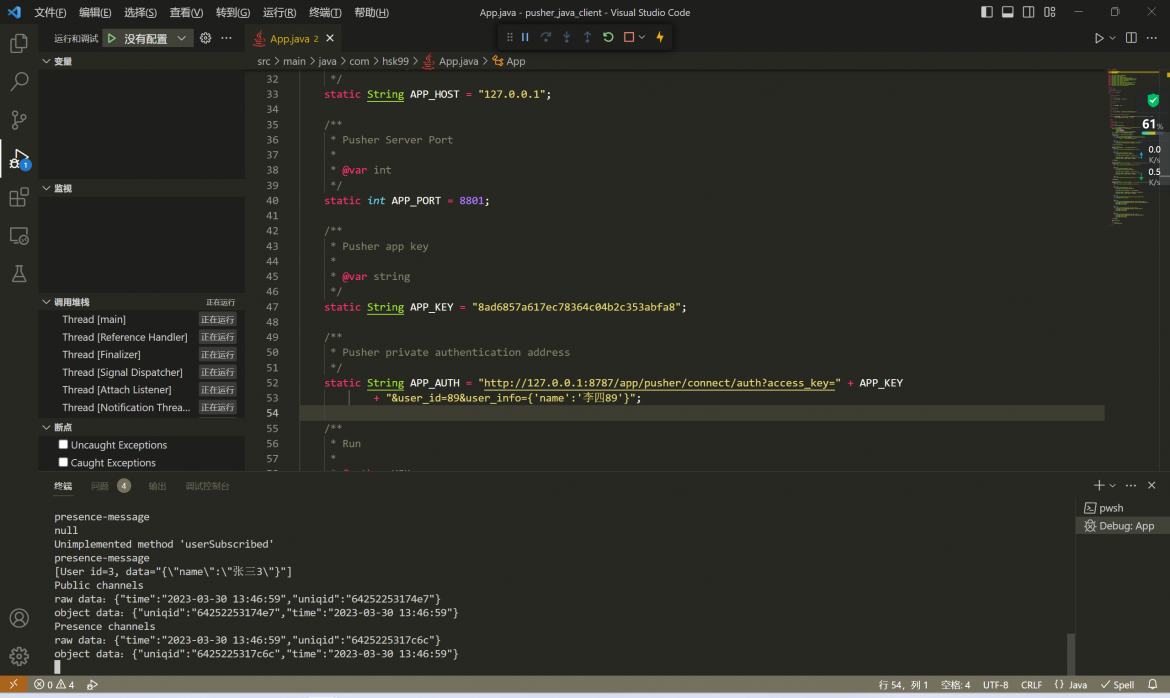The image size is (1170, 698).
Task: Switch to the 输出 panel tab
Action: pos(157,485)
